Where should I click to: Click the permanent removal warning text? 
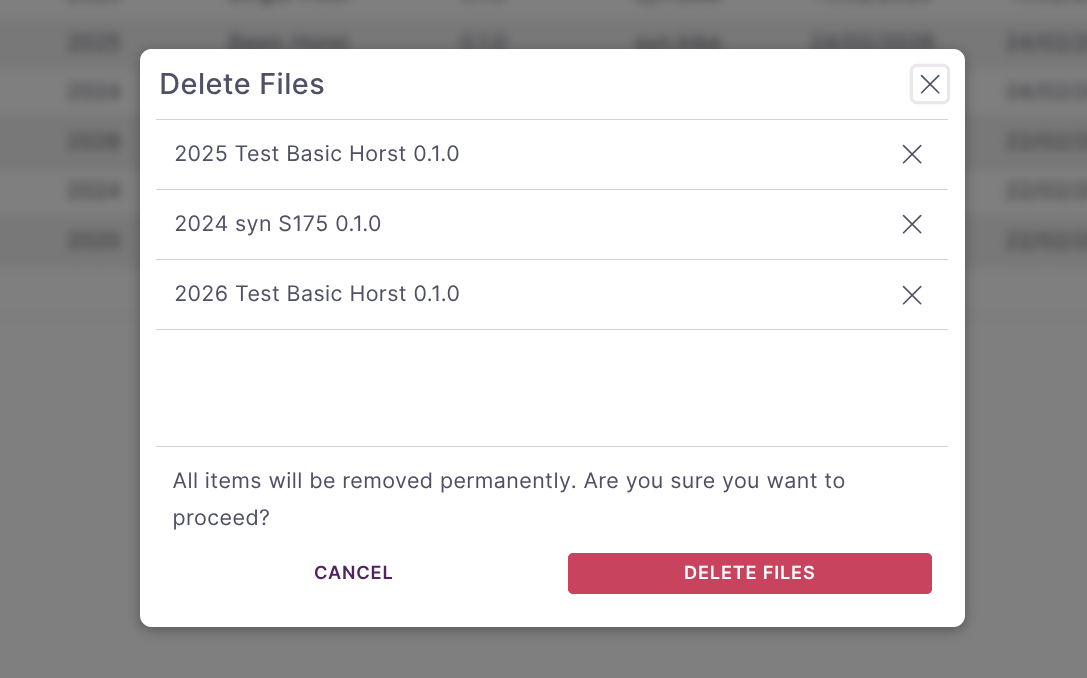[508, 499]
